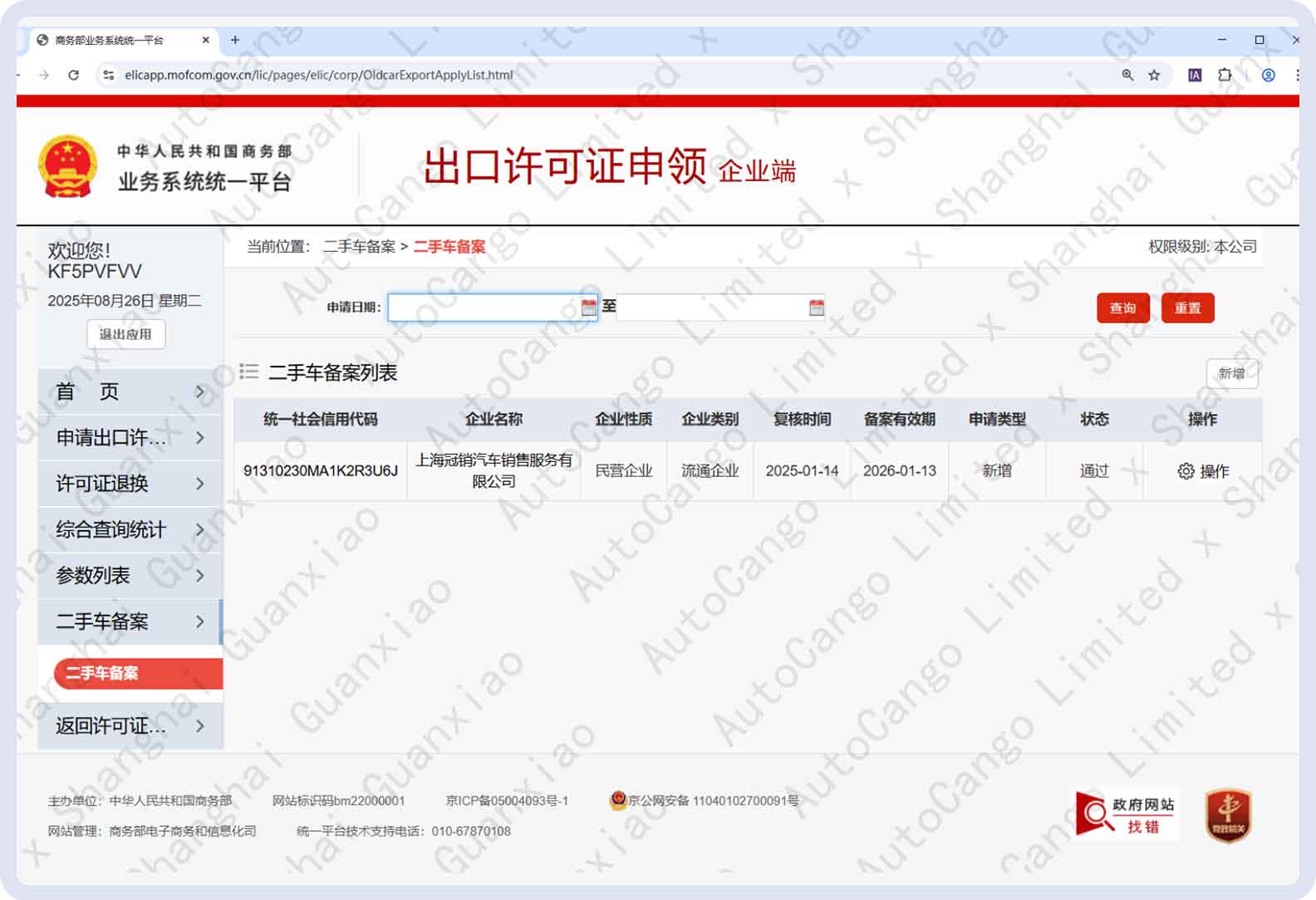1316x900 pixels.
Task: Click the review date 2025-01-14
Action: pos(802,471)
